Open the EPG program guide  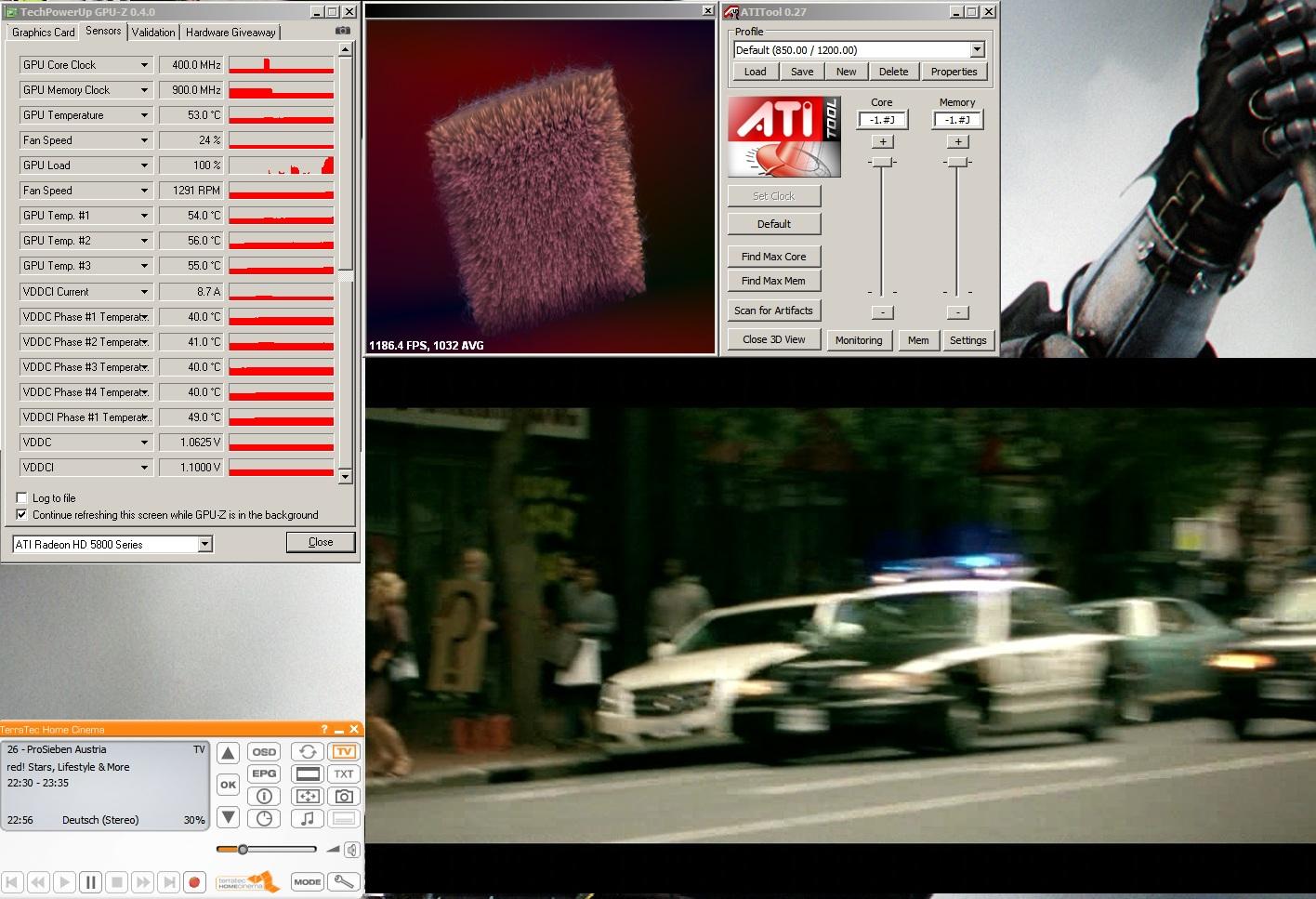(x=265, y=773)
